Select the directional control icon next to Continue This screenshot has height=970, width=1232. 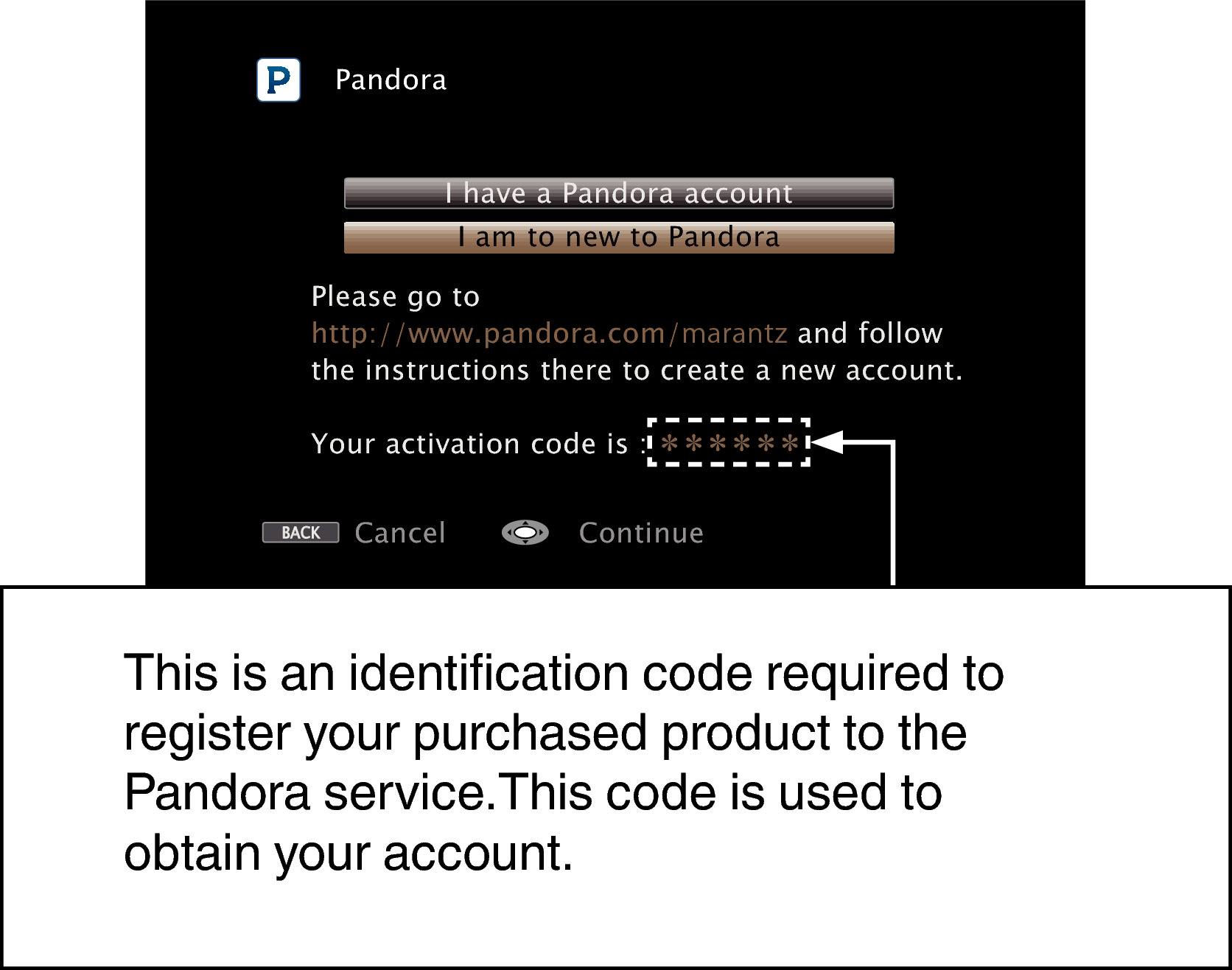524,532
